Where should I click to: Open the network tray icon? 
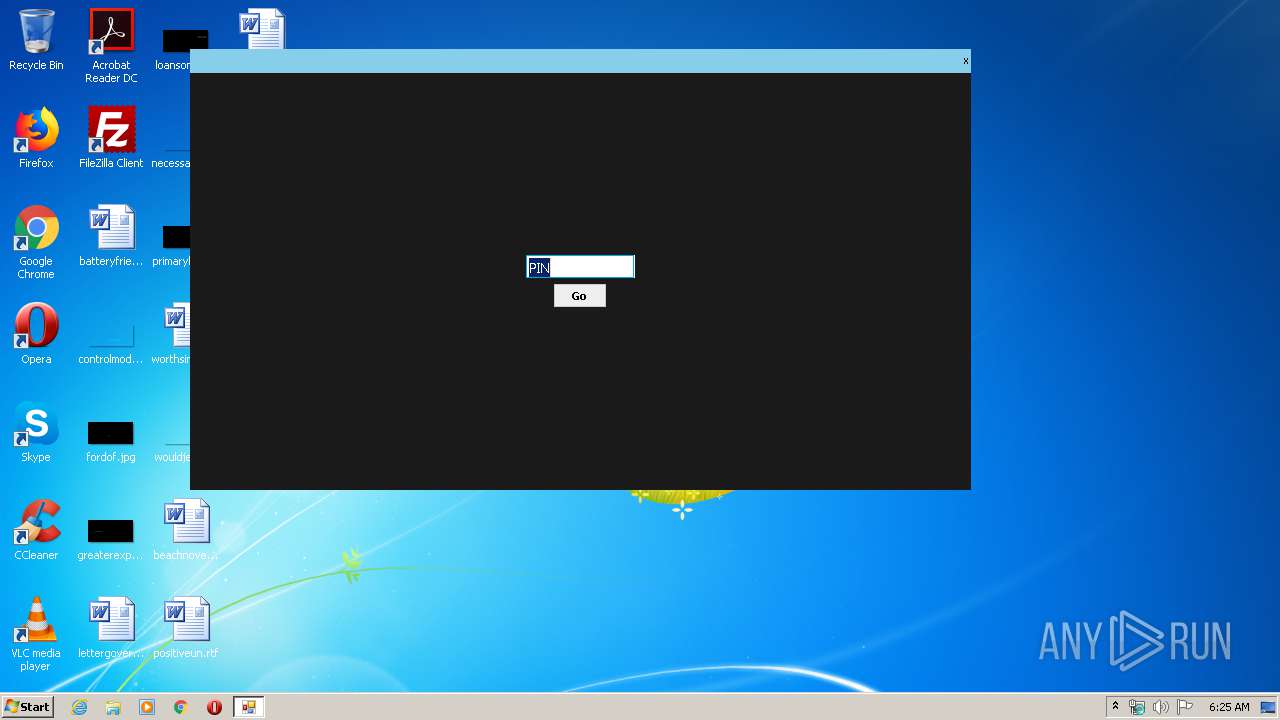(x=1137, y=707)
